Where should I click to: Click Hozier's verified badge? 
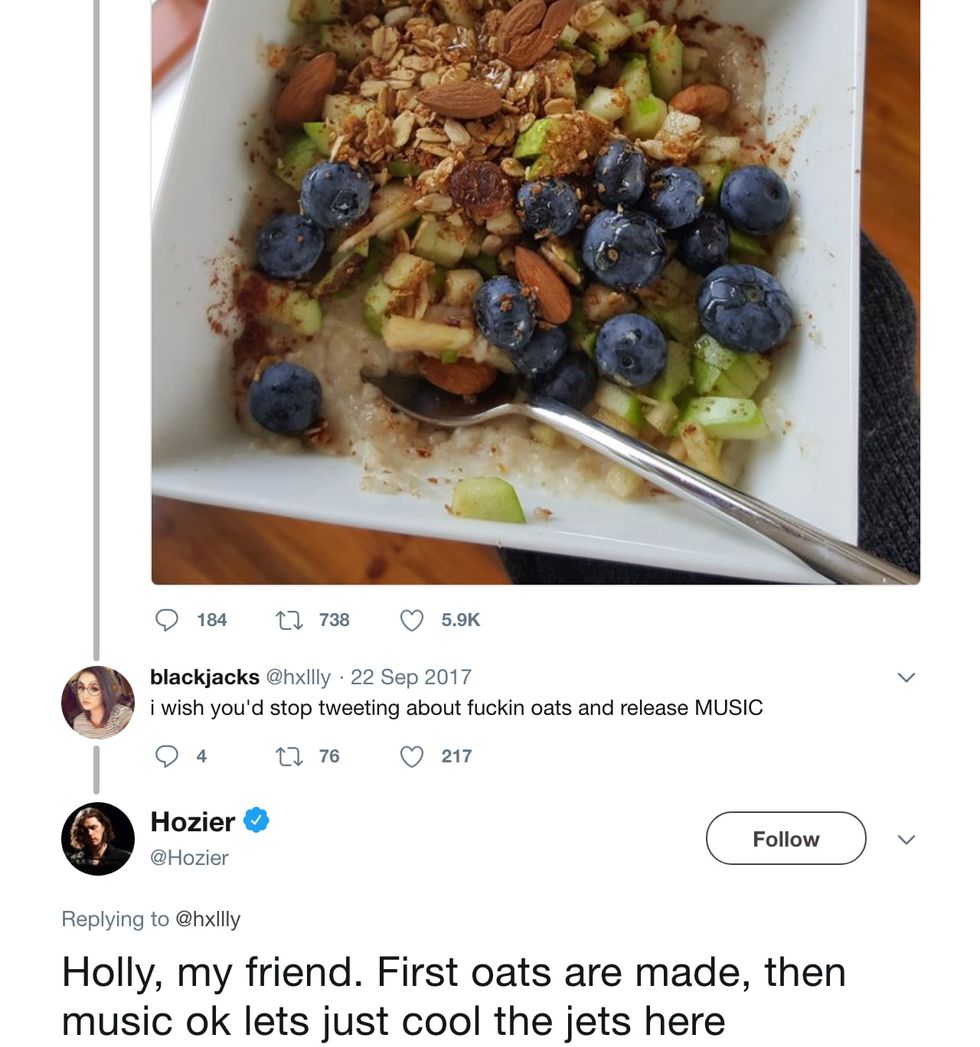(256, 822)
